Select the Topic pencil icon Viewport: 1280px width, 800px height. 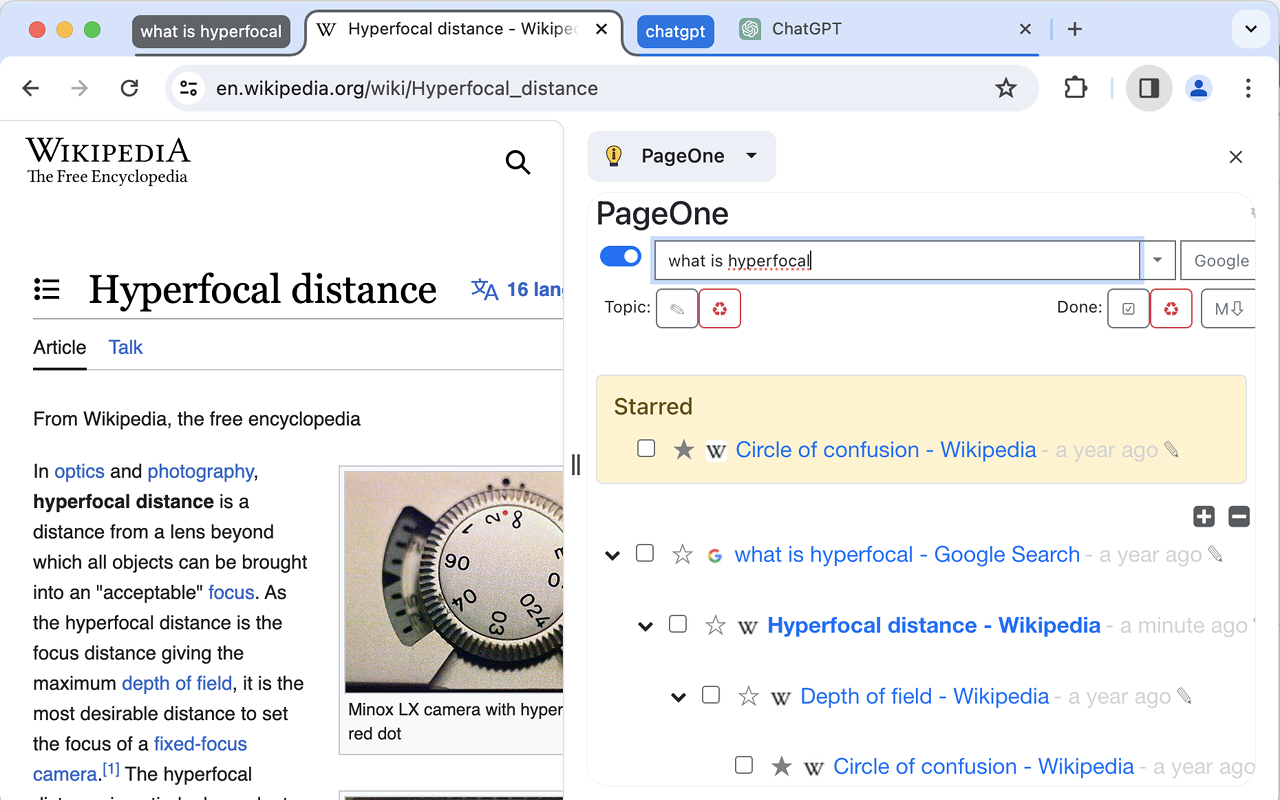(x=677, y=308)
